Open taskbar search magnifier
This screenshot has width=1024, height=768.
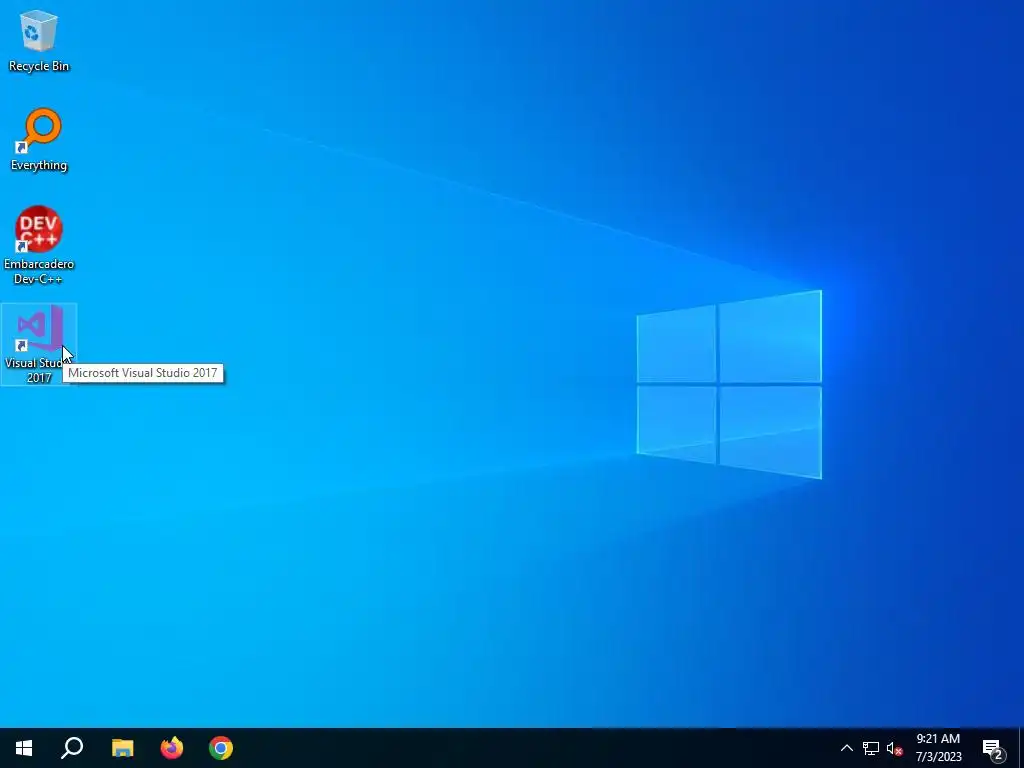pyautogui.click(x=72, y=748)
